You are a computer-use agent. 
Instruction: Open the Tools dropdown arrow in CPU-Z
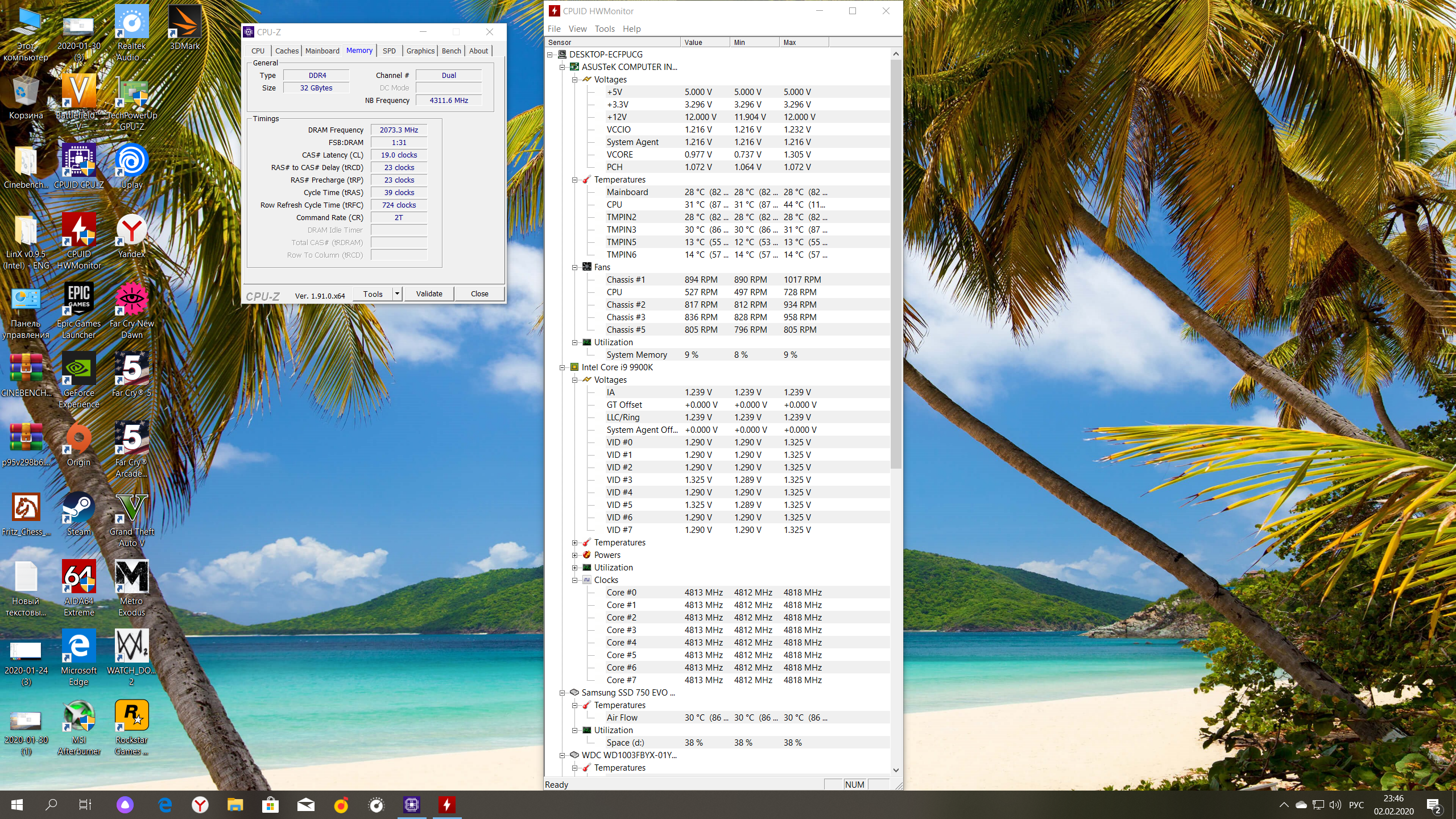click(x=397, y=294)
